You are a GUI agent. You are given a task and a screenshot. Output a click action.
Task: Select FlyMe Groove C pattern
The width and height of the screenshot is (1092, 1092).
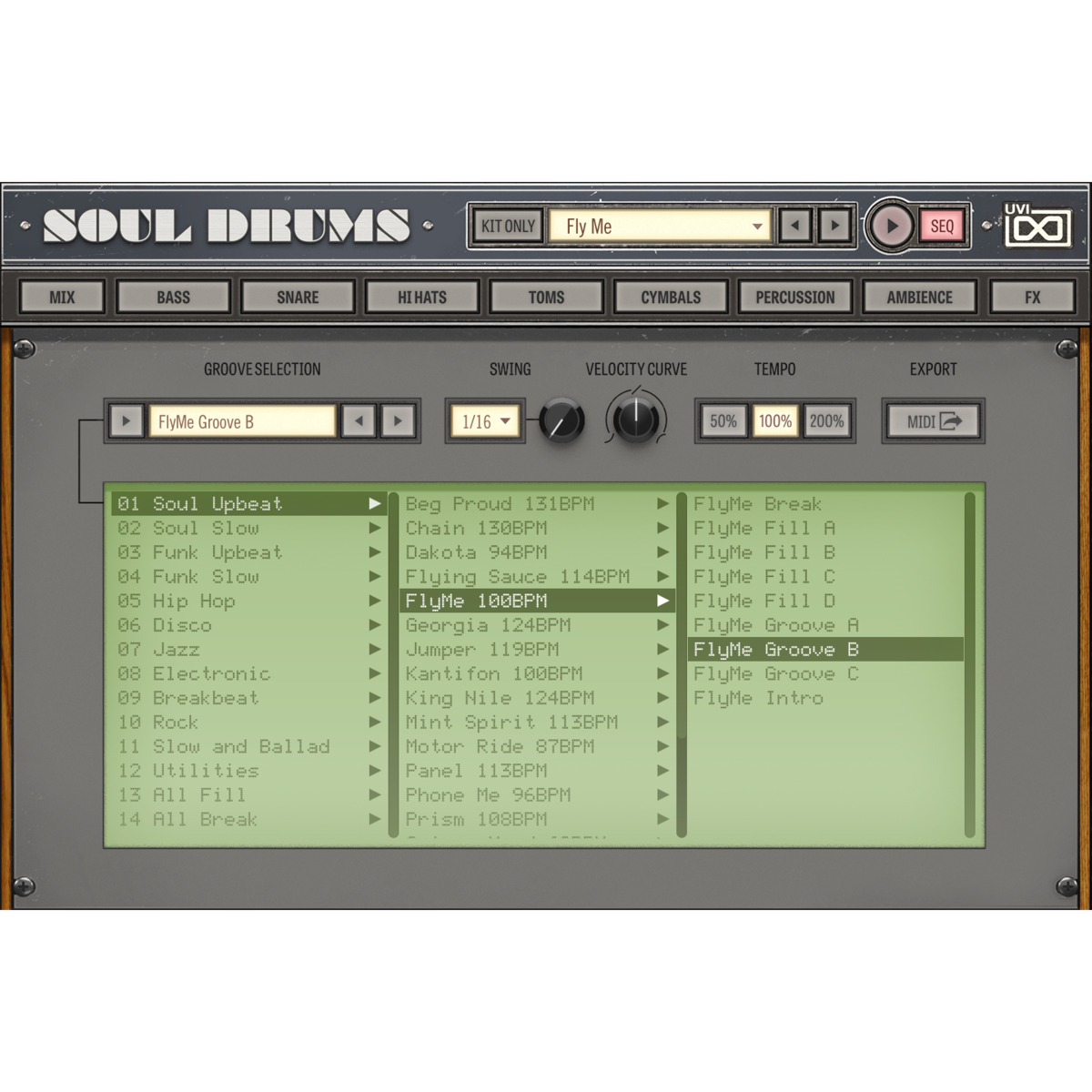(x=826, y=673)
